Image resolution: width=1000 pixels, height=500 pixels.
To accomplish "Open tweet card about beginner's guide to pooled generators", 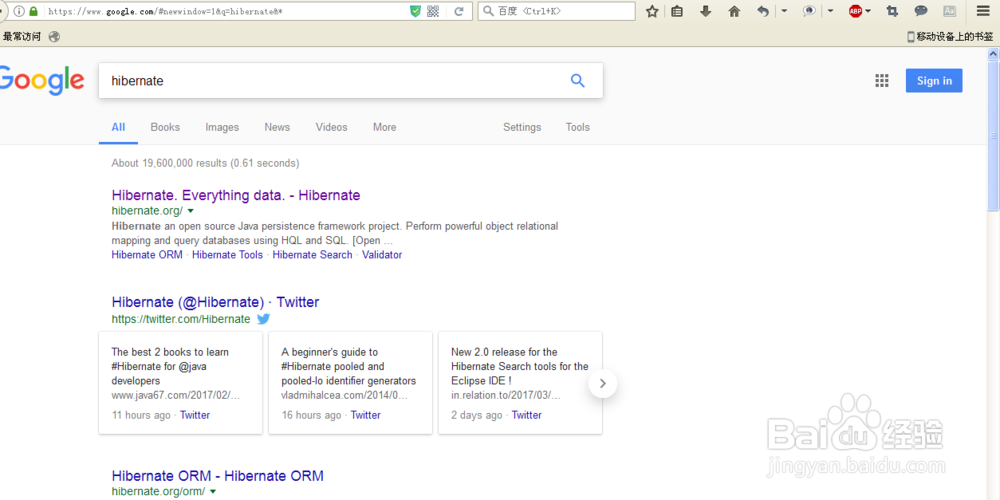I will coord(350,383).
